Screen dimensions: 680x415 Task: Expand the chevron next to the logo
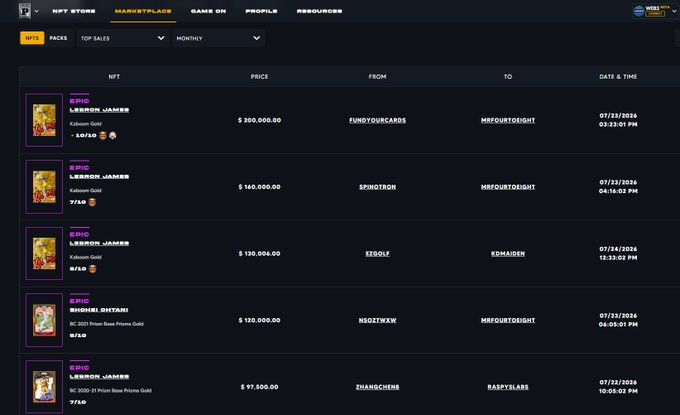click(x=36, y=11)
